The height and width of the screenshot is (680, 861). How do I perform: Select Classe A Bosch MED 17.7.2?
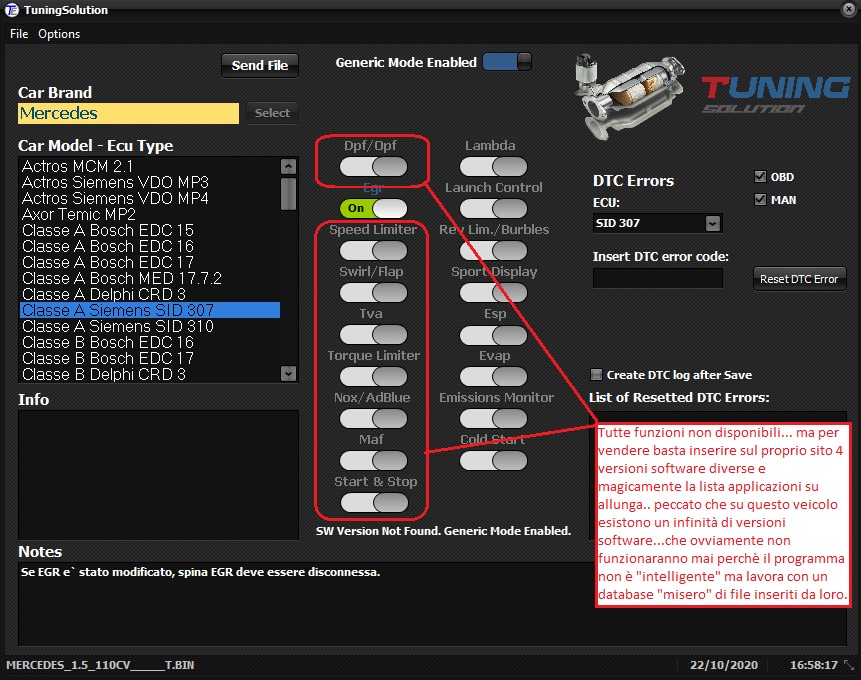(150, 278)
